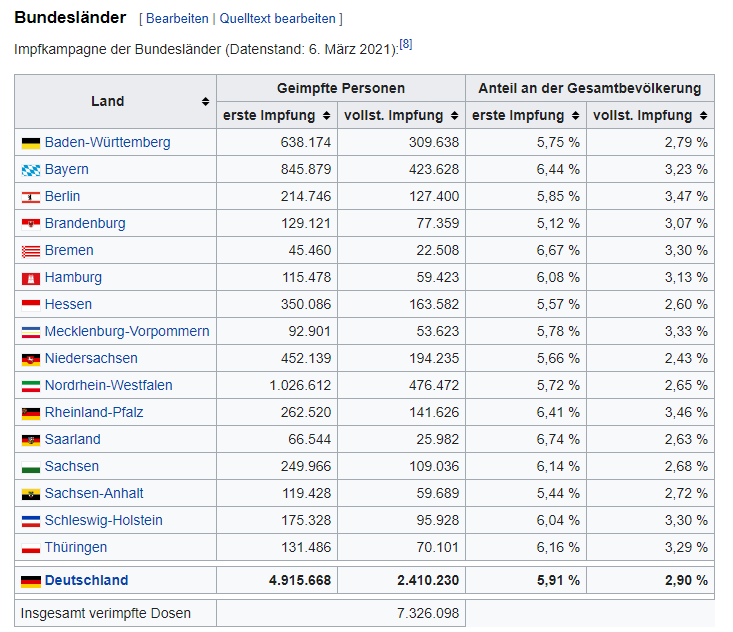Sort table by Land column

205,102
